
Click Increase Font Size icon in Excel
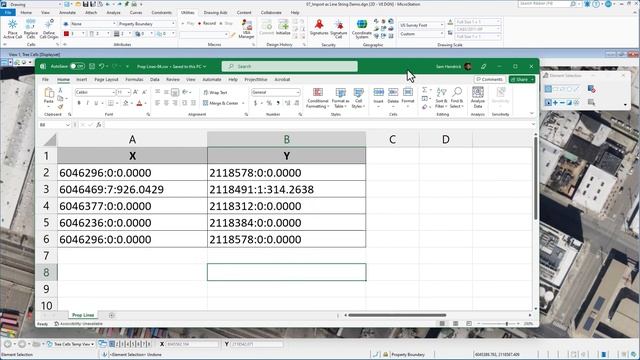(136, 93)
